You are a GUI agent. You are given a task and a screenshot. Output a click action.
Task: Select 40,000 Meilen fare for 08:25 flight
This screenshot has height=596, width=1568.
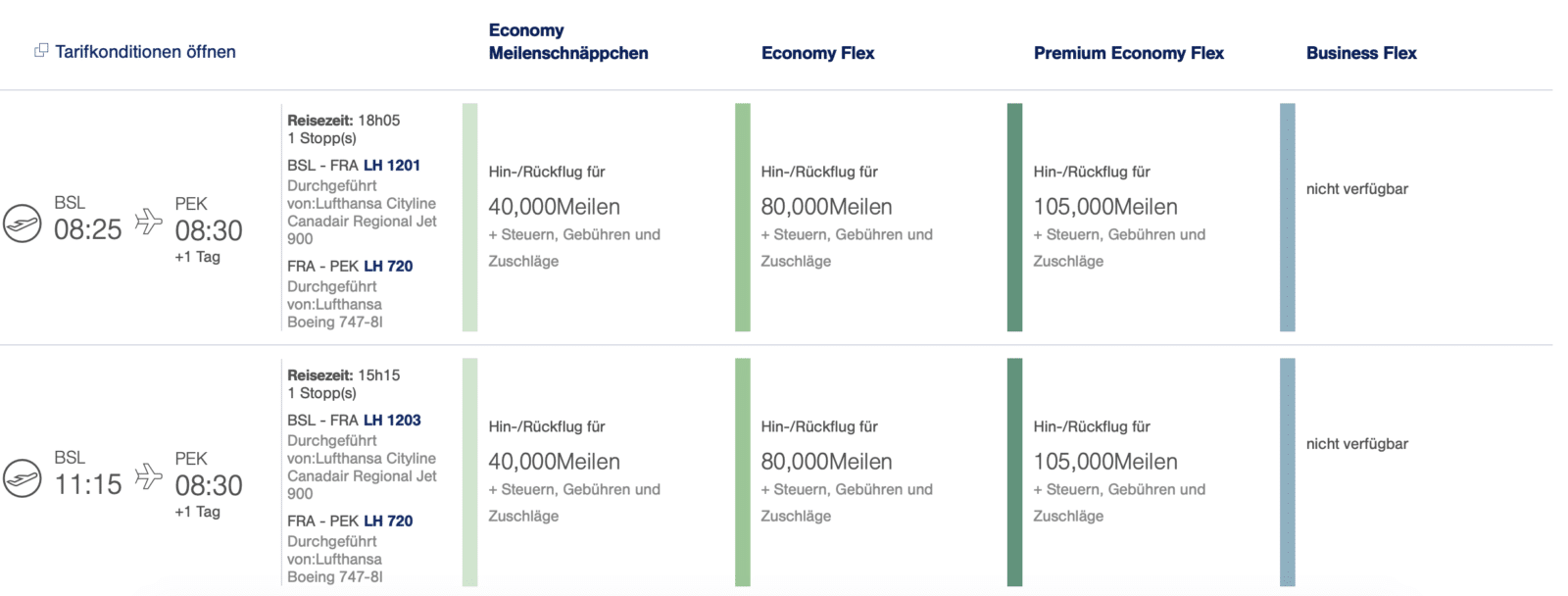(x=555, y=207)
